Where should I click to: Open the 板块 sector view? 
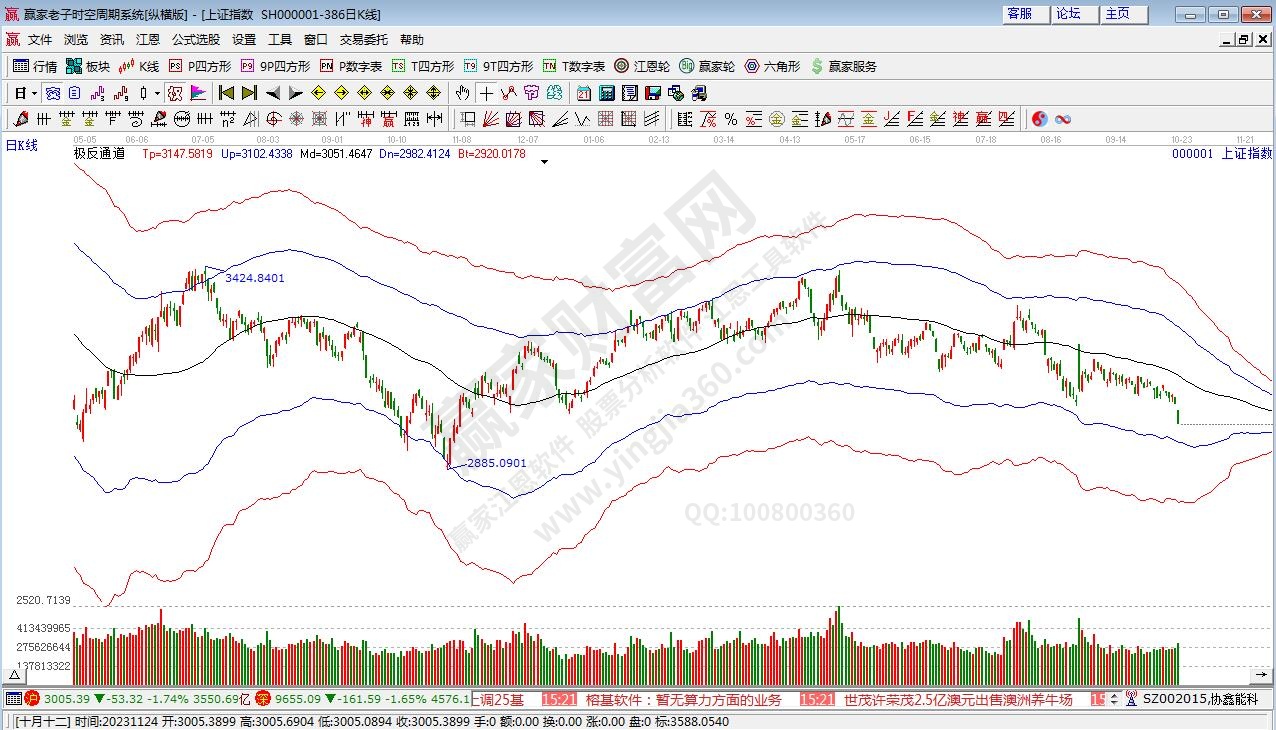point(88,66)
